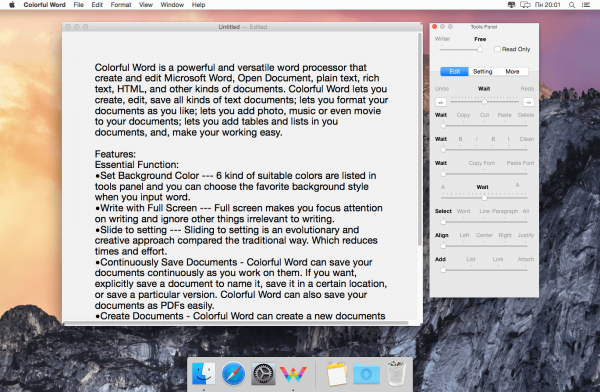Click the redo arrow button in Tools Panel
The image size is (600, 392).
coord(528,102)
